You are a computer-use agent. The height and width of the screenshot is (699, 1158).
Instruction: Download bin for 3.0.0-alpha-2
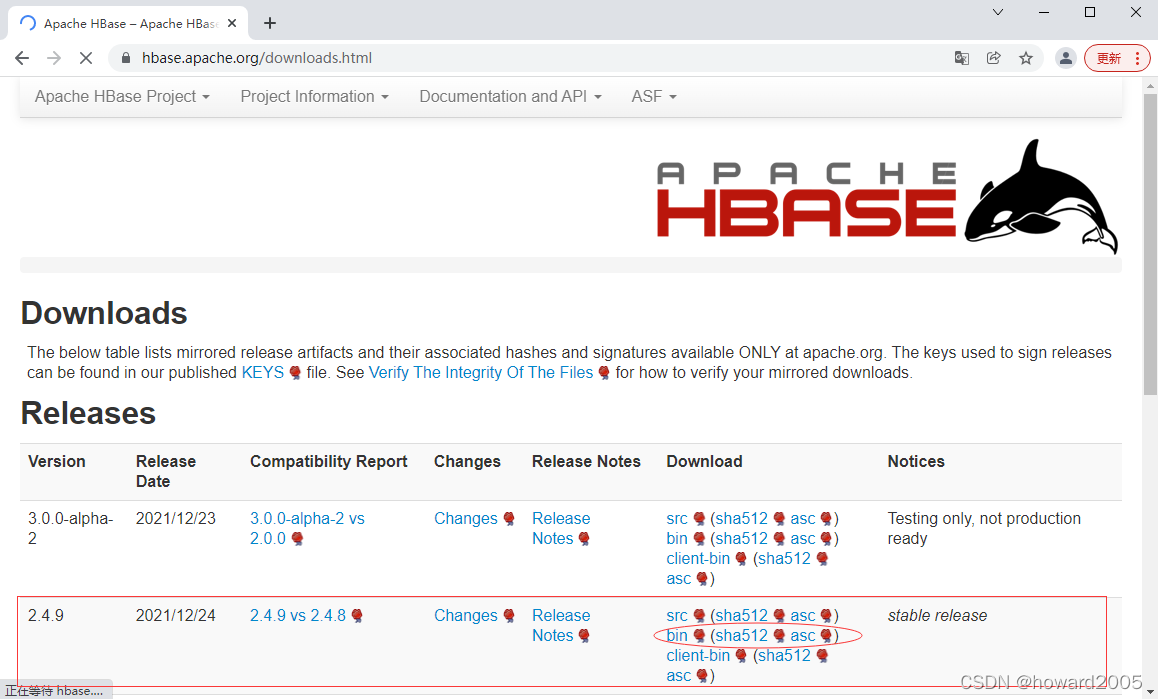[676, 539]
